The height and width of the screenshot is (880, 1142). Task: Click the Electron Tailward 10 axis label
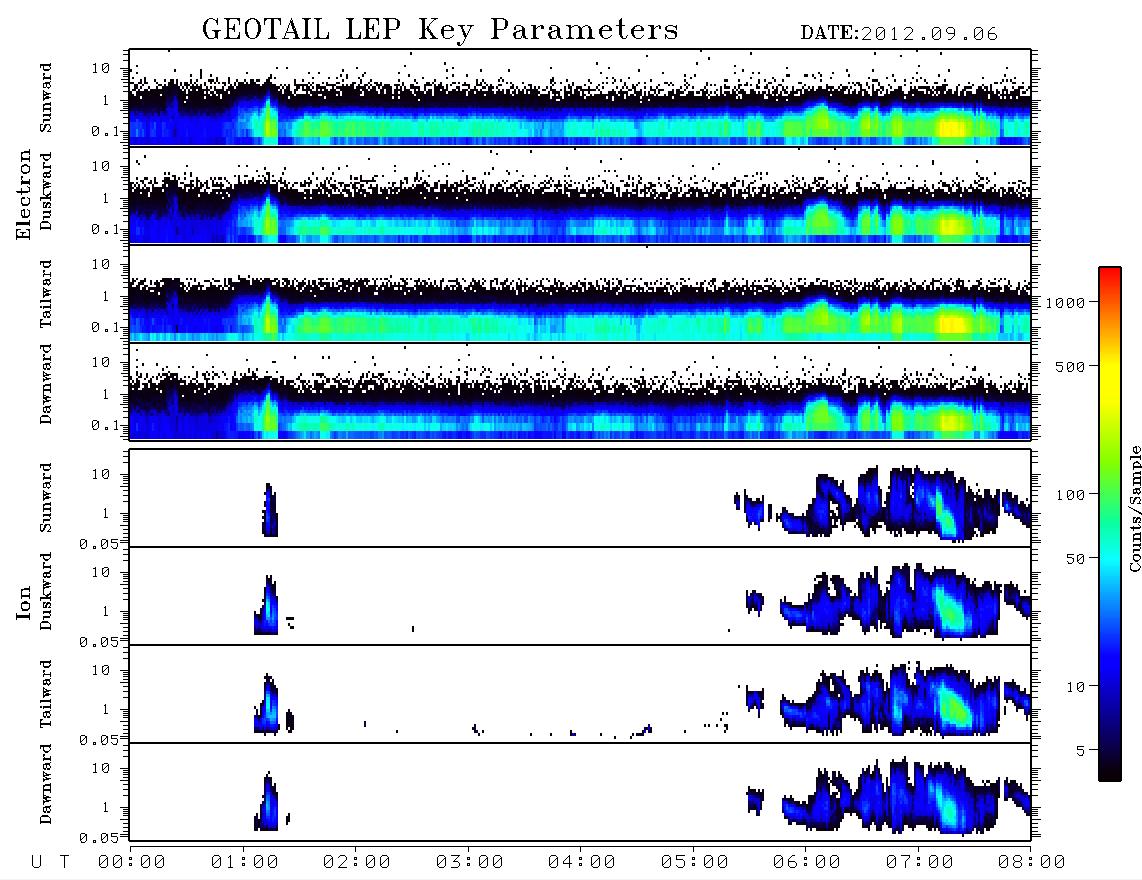(101, 264)
